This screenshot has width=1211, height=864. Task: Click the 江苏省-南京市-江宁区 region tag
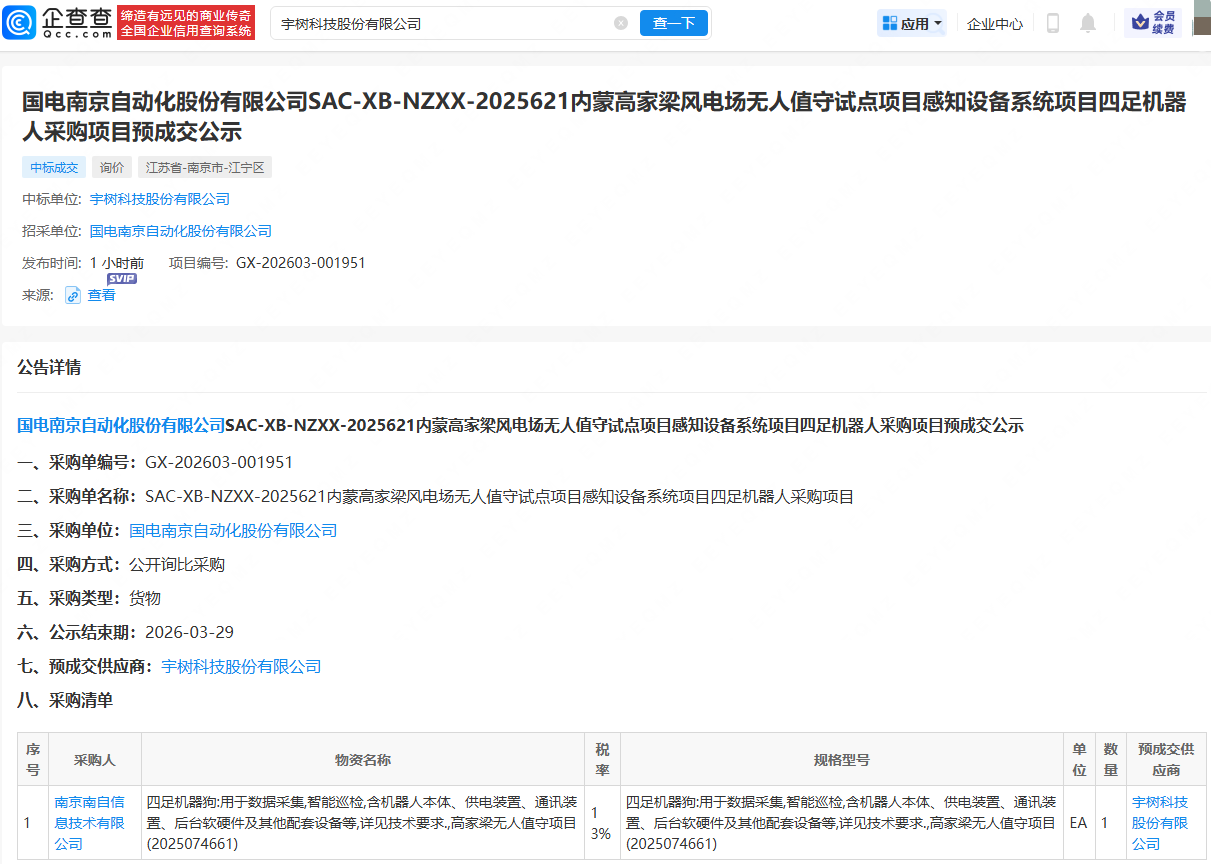[x=204, y=166]
